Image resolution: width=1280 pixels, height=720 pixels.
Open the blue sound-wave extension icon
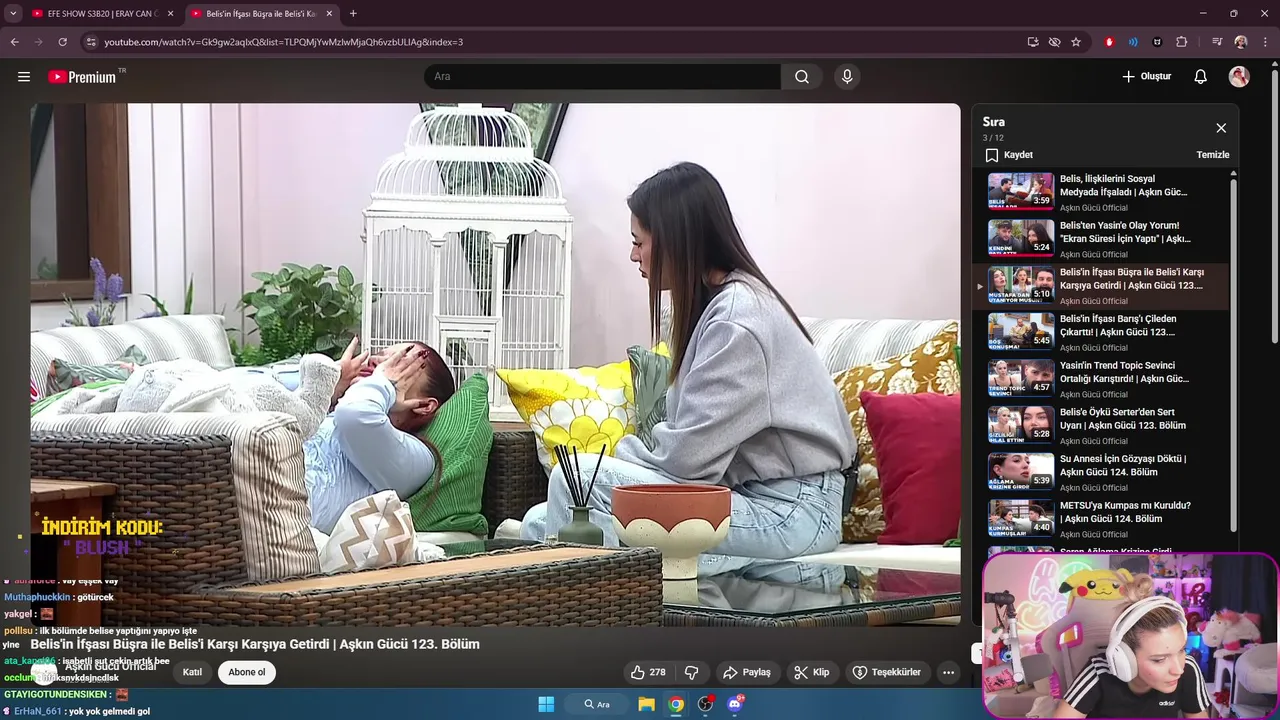[1133, 42]
